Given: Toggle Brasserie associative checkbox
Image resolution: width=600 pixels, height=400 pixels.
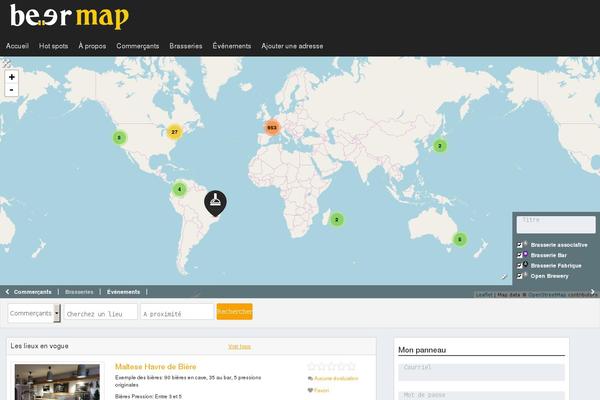Looking at the screenshot, I should tap(520, 245).
